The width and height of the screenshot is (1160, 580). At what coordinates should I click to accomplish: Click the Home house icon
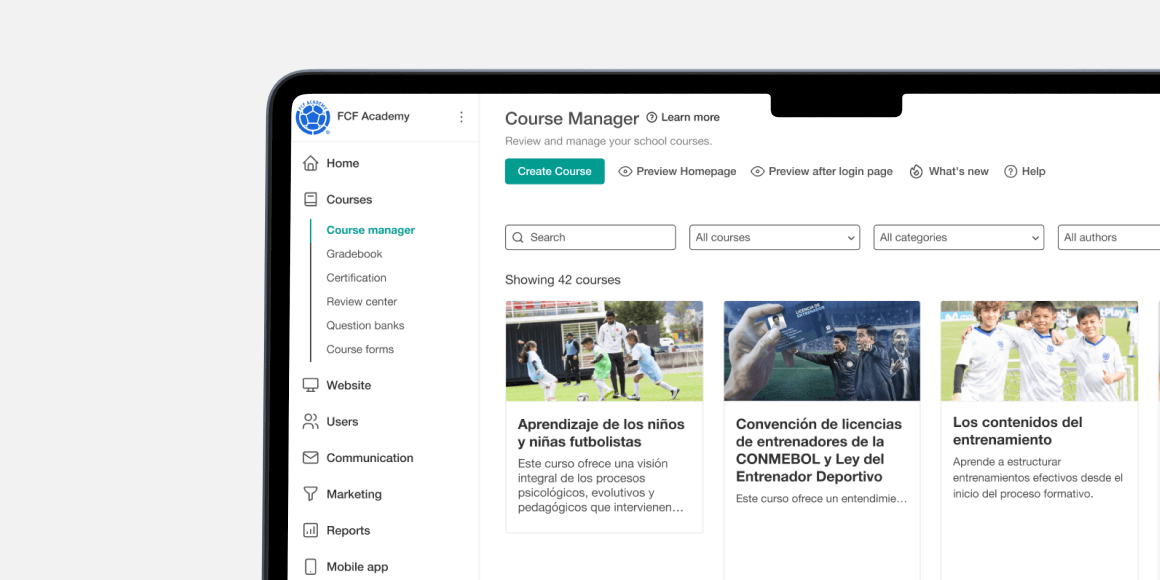(311, 163)
